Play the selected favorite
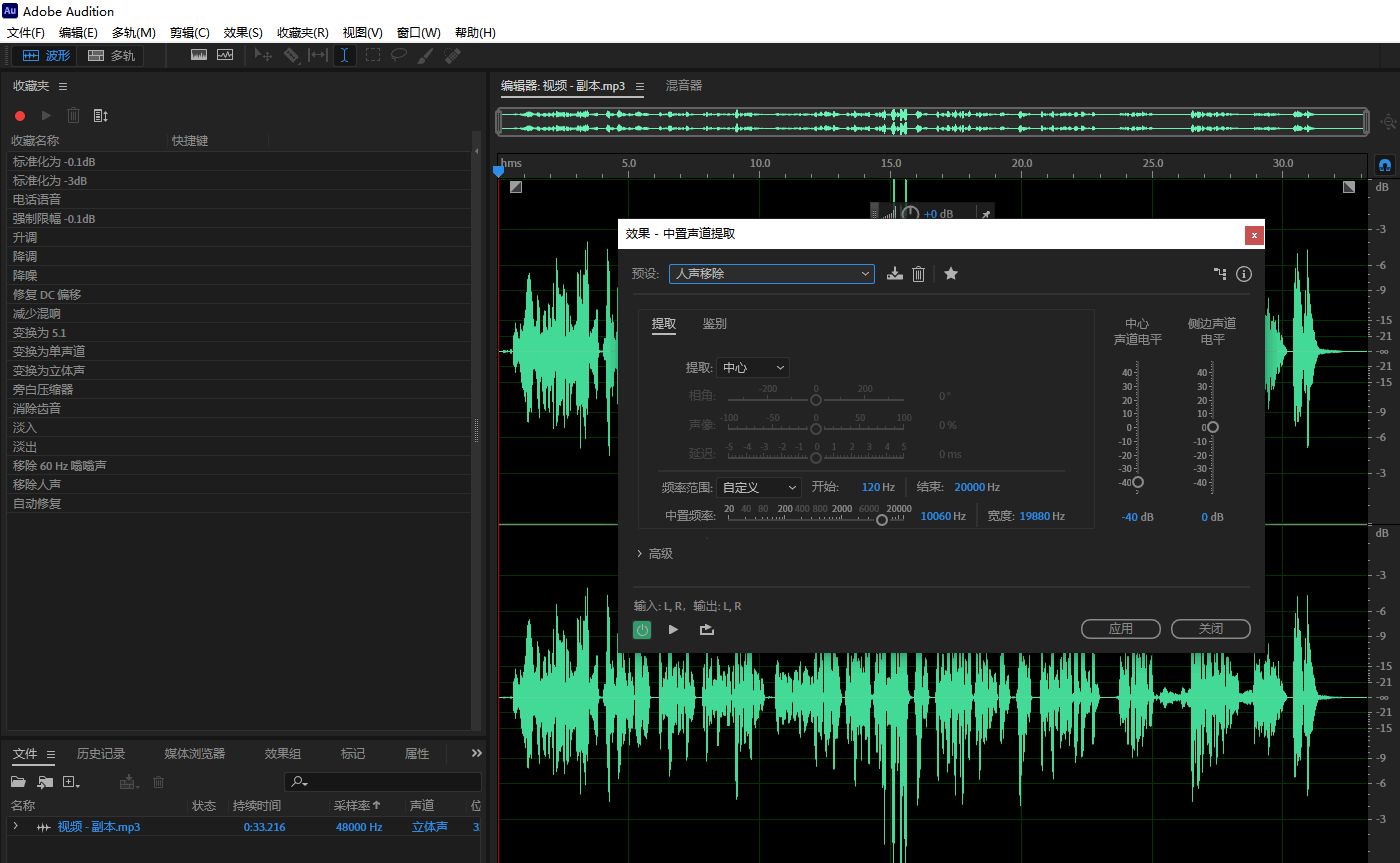This screenshot has height=863, width=1400. tap(46, 116)
